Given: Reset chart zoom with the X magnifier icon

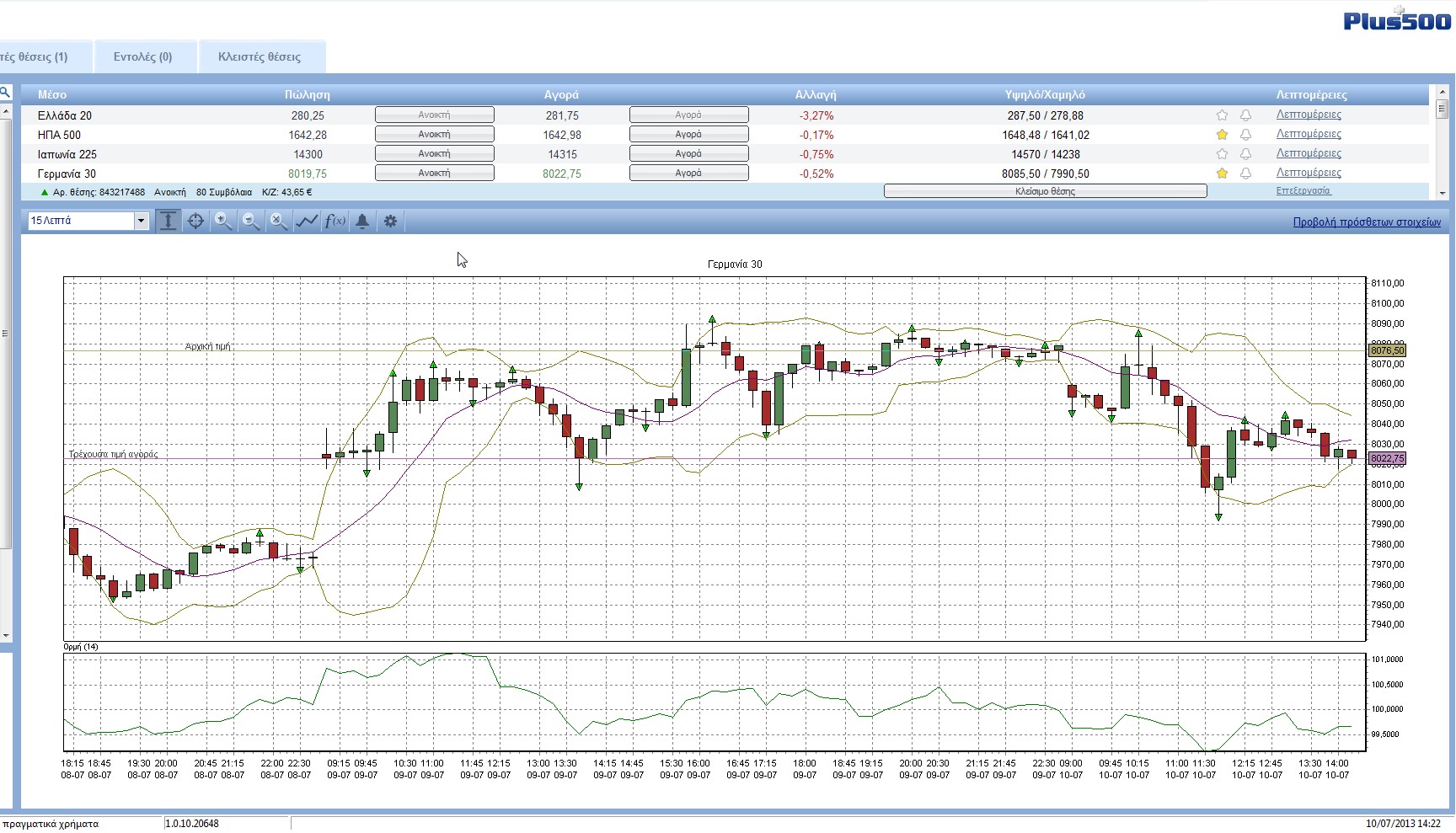Looking at the screenshot, I should [x=279, y=221].
